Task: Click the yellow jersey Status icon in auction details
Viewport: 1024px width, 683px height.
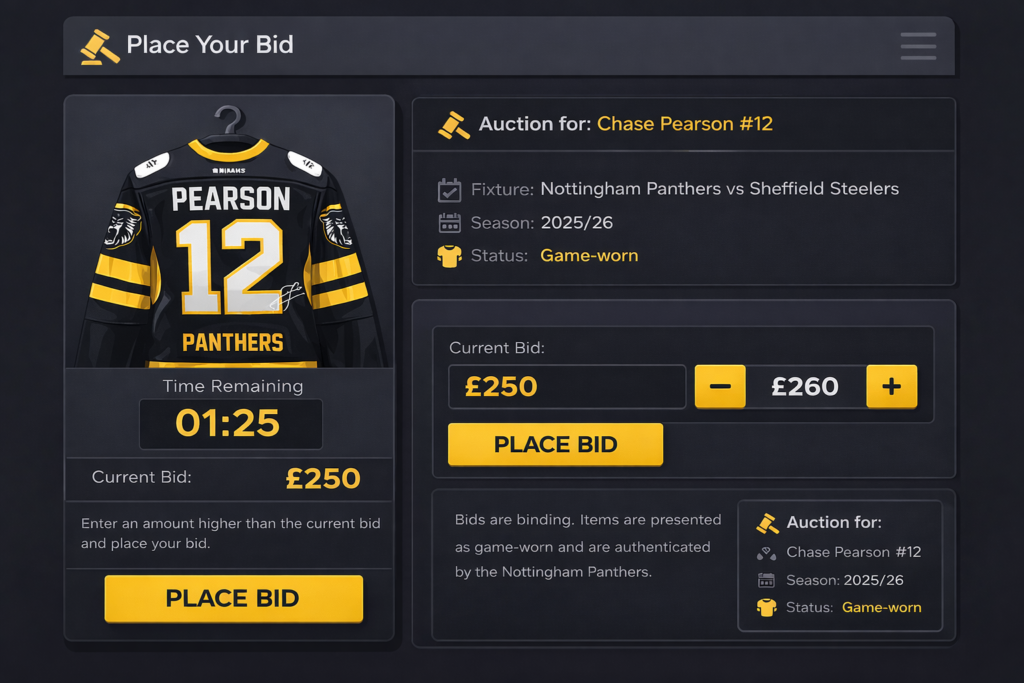Action: tap(449, 256)
